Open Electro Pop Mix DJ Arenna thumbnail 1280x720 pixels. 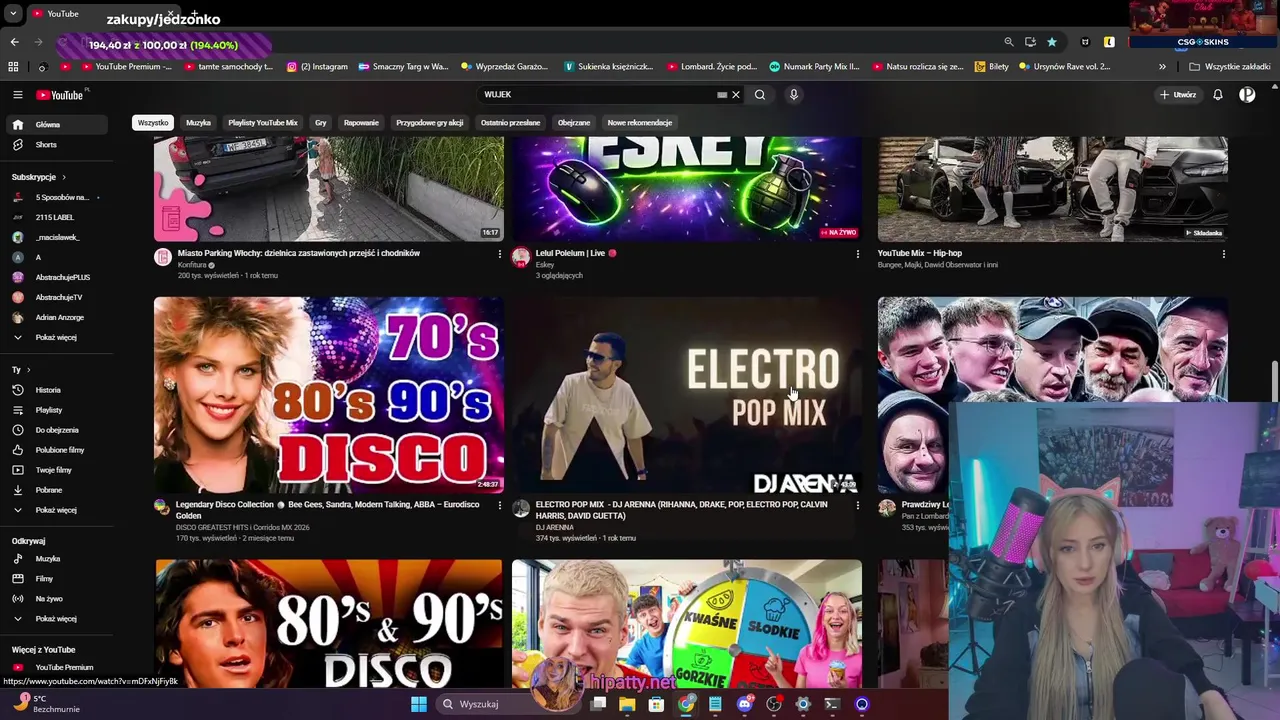pos(686,395)
